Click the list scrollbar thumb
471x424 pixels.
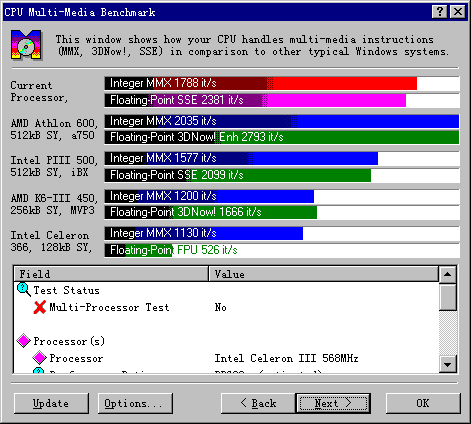[447, 297]
